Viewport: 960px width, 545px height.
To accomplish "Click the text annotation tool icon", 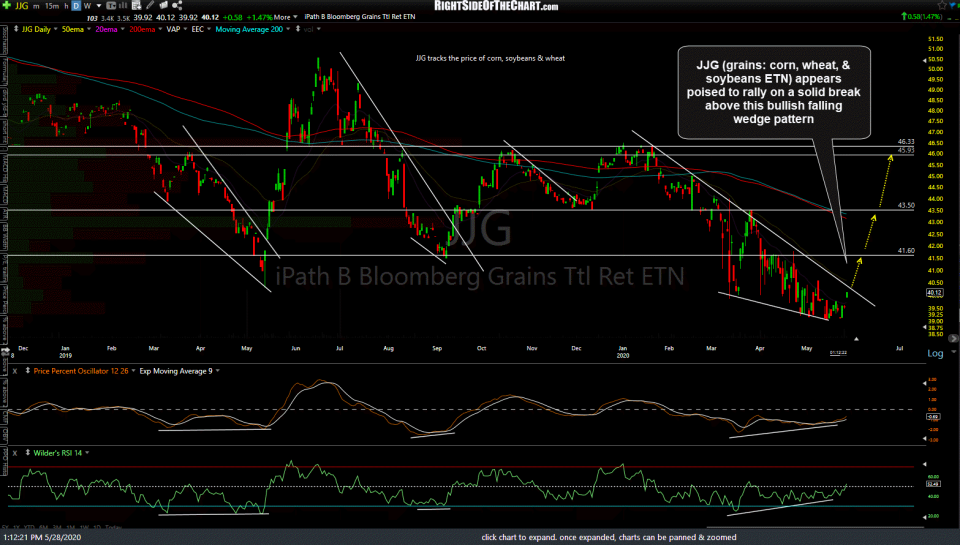I will pyautogui.click(x=111, y=6).
